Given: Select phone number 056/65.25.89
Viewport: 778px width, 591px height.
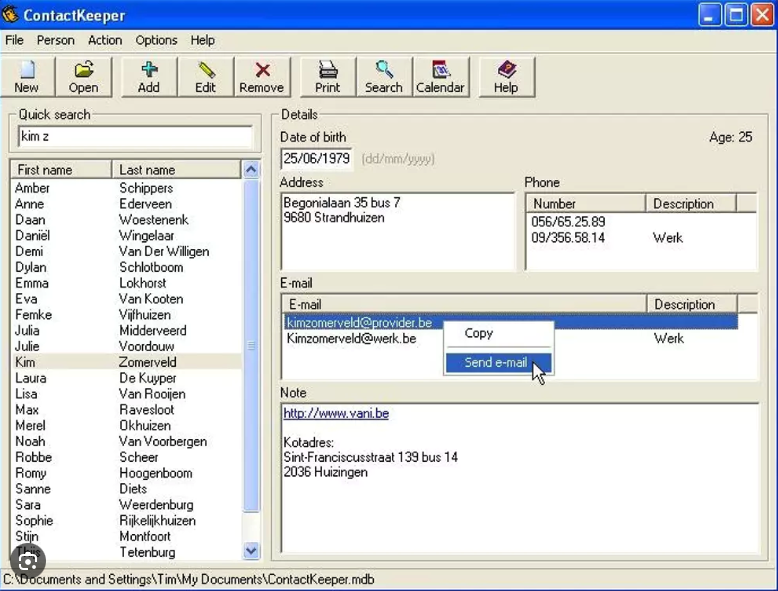Looking at the screenshot, I should tap(568, 222).
